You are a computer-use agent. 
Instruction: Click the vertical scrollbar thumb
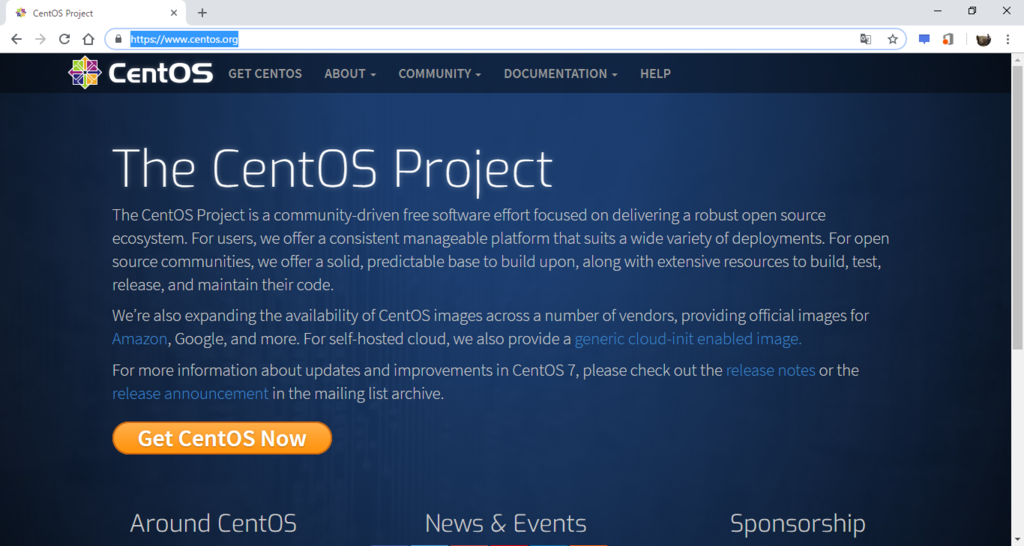tap(1017, 208)
